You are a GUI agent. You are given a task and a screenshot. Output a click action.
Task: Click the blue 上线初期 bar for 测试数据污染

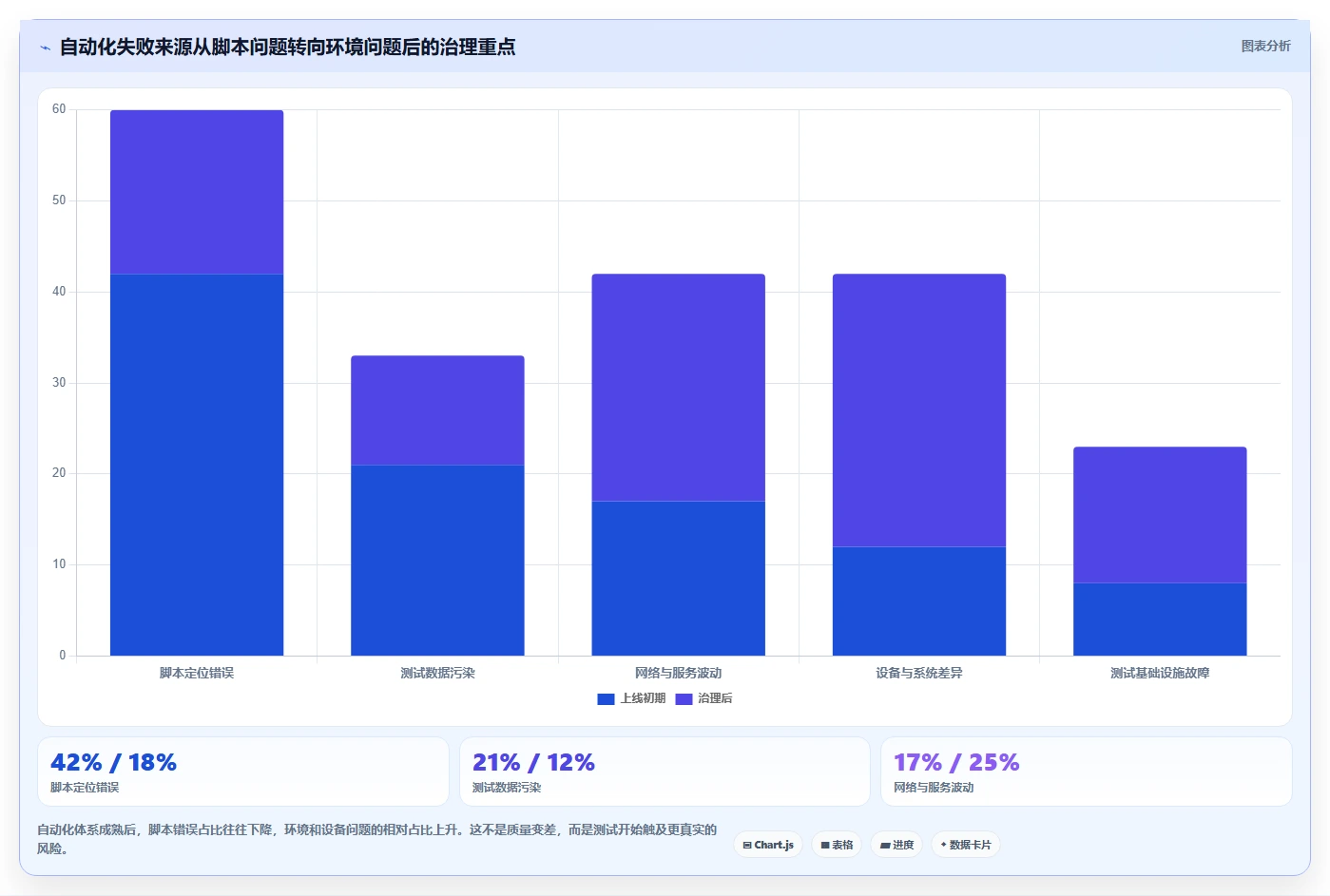(x=437, y=560)
